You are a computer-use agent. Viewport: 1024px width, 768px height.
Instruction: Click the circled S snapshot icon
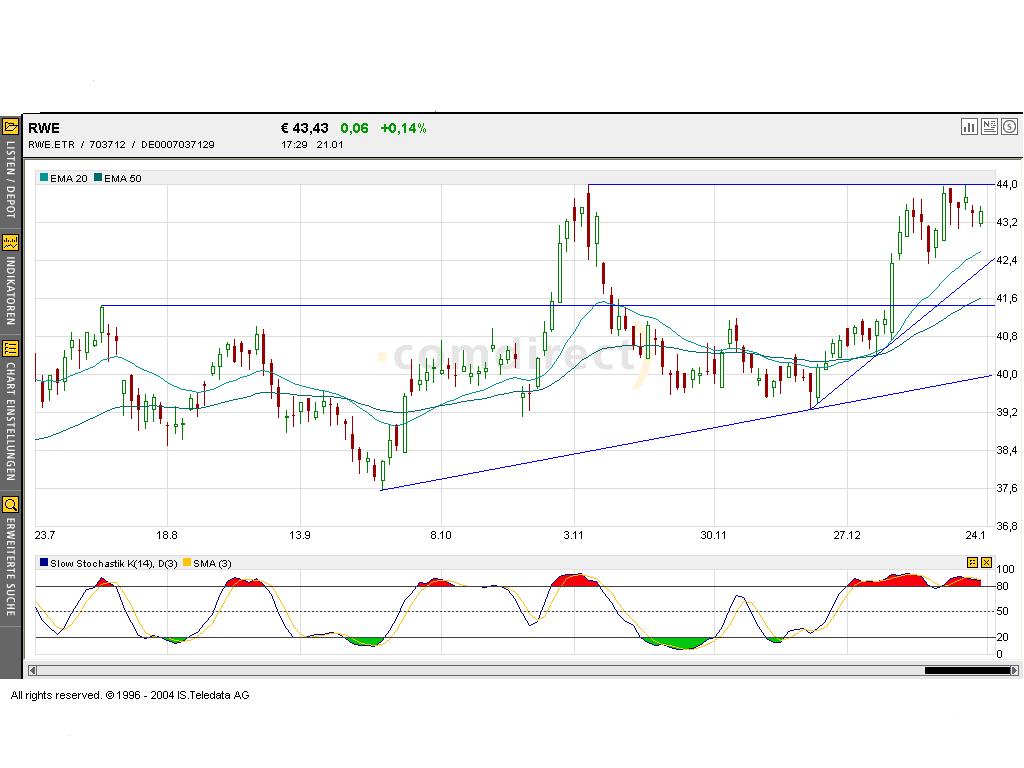(1009, 127)
